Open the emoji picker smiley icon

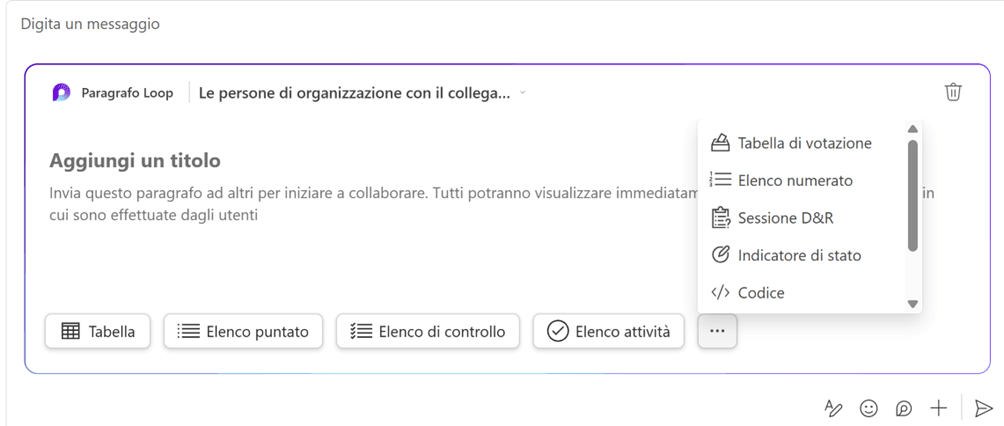(868, 408)
